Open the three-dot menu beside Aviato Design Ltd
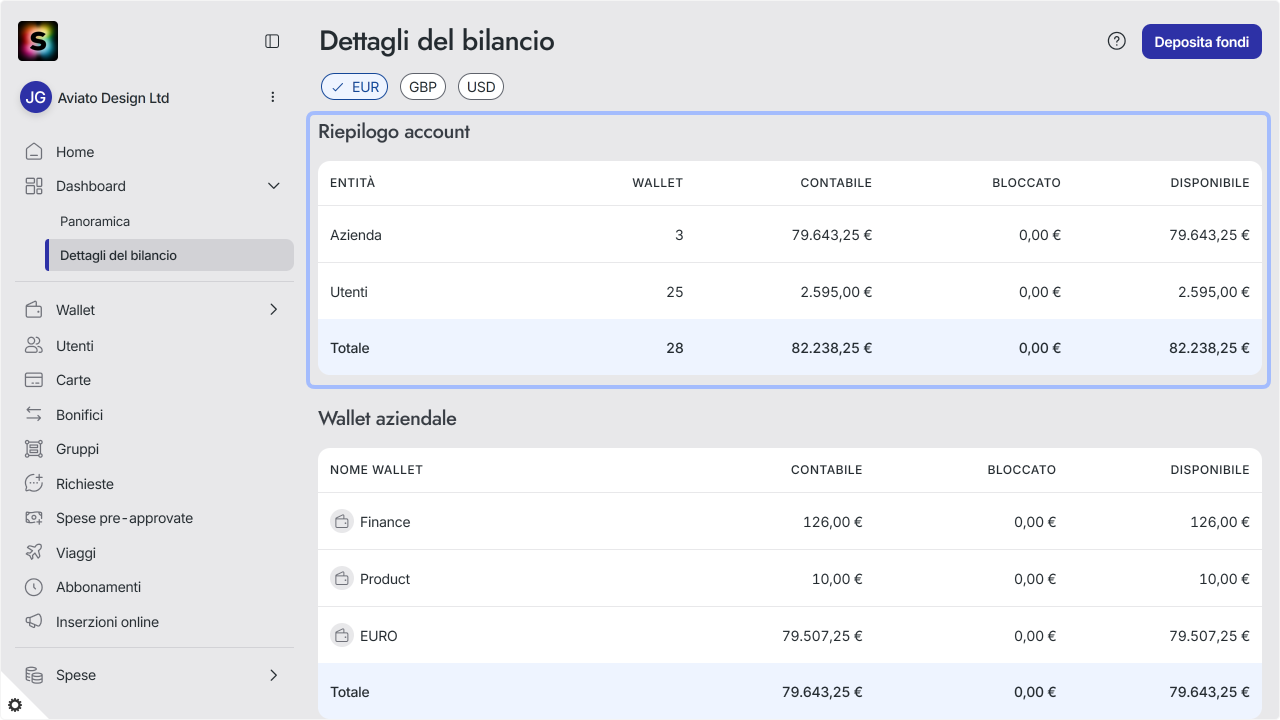The height and width of the screenshot is (720, 1280). click(273, 97)
